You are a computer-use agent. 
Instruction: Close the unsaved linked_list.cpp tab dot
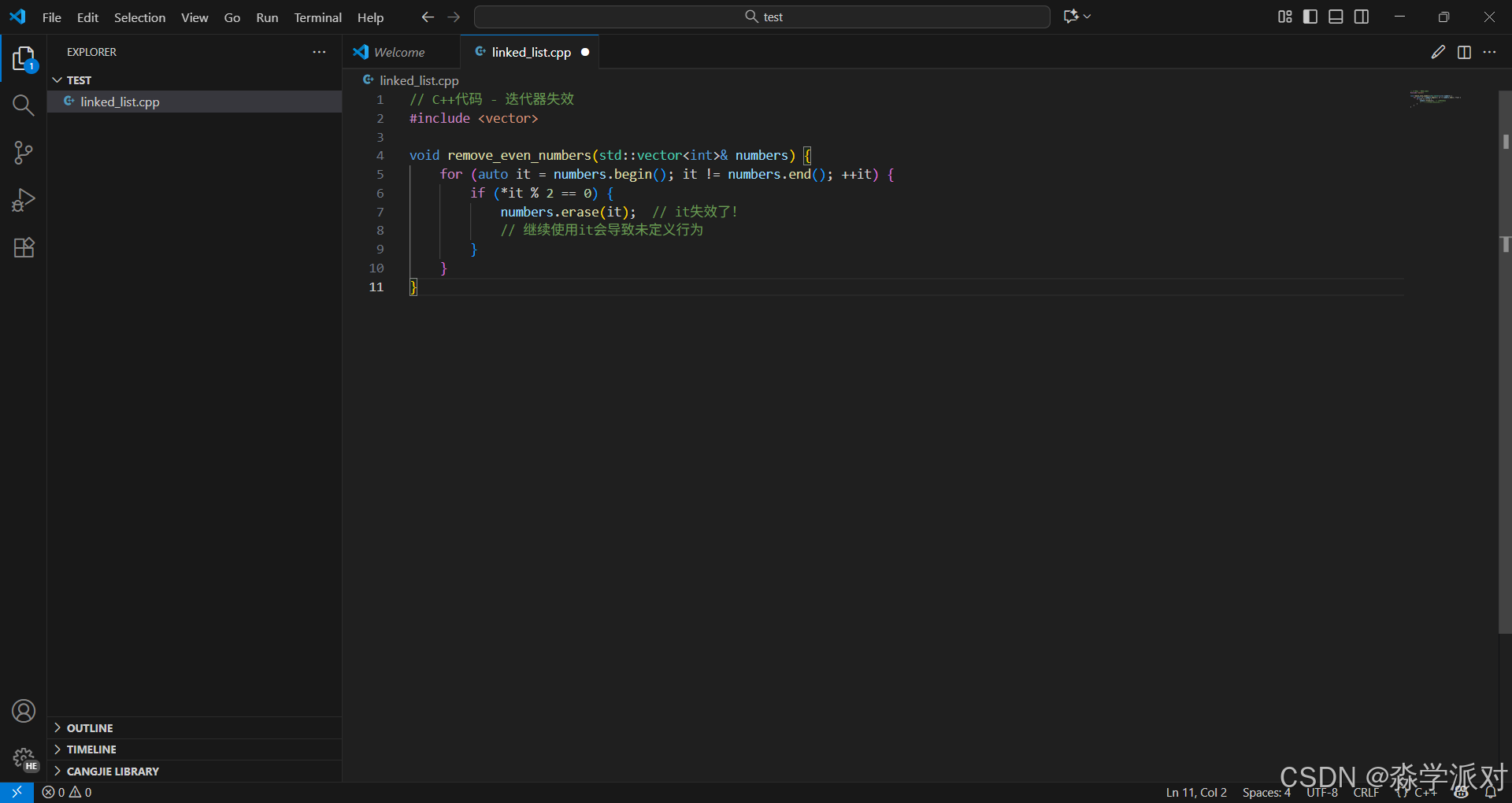coord(585,52)
